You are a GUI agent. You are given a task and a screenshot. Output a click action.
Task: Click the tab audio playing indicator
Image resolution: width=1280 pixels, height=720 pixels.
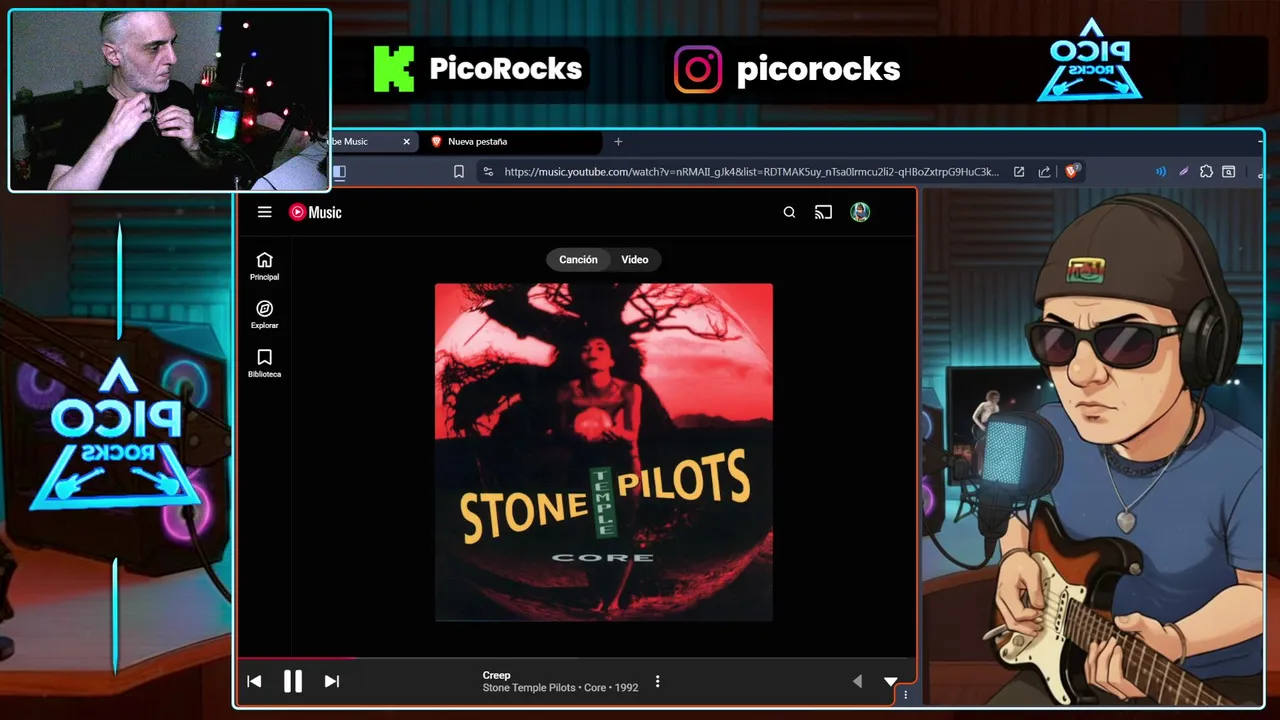tap(1161, 172)
